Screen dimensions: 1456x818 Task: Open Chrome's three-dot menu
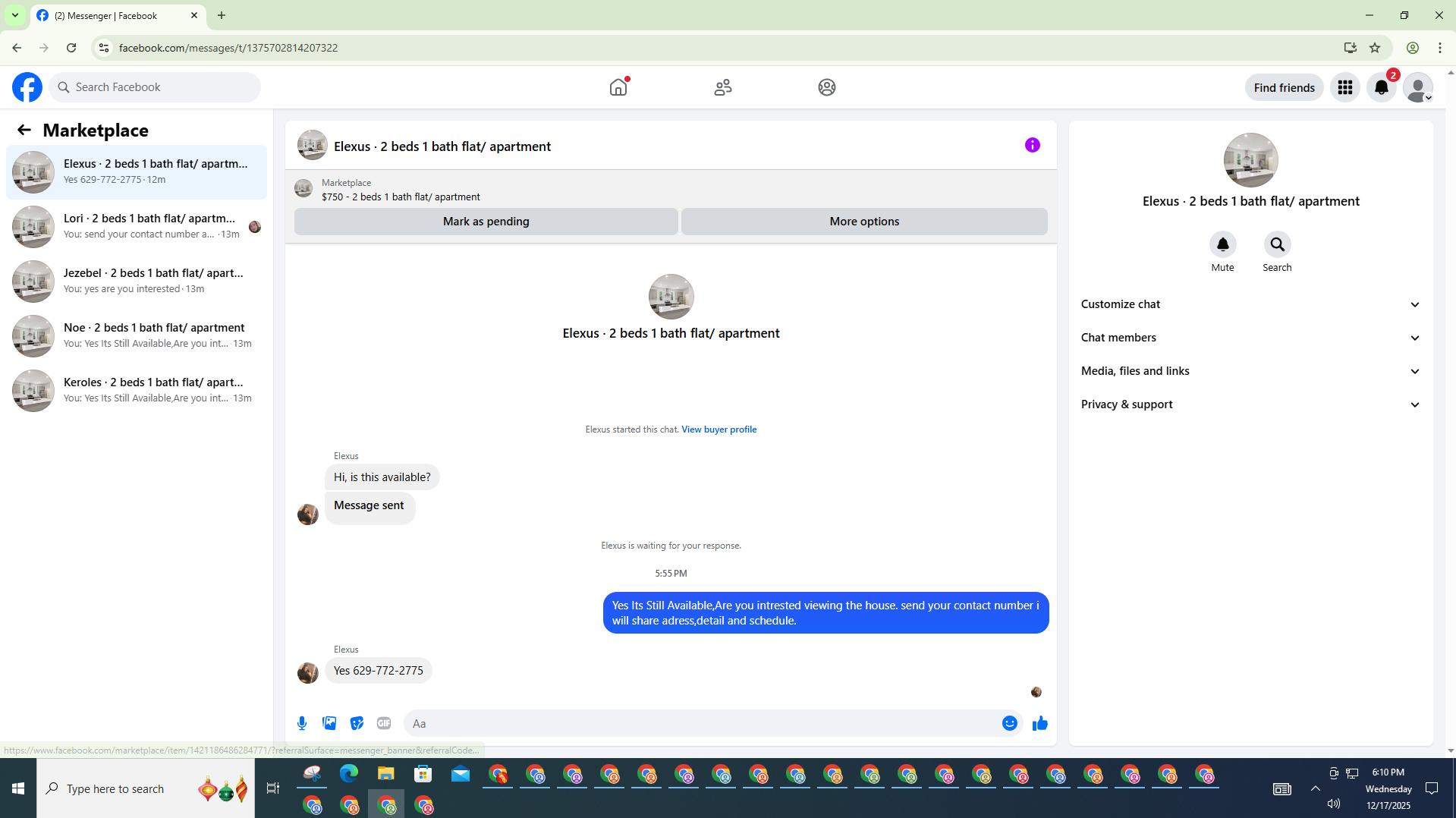pos(1440,48)
